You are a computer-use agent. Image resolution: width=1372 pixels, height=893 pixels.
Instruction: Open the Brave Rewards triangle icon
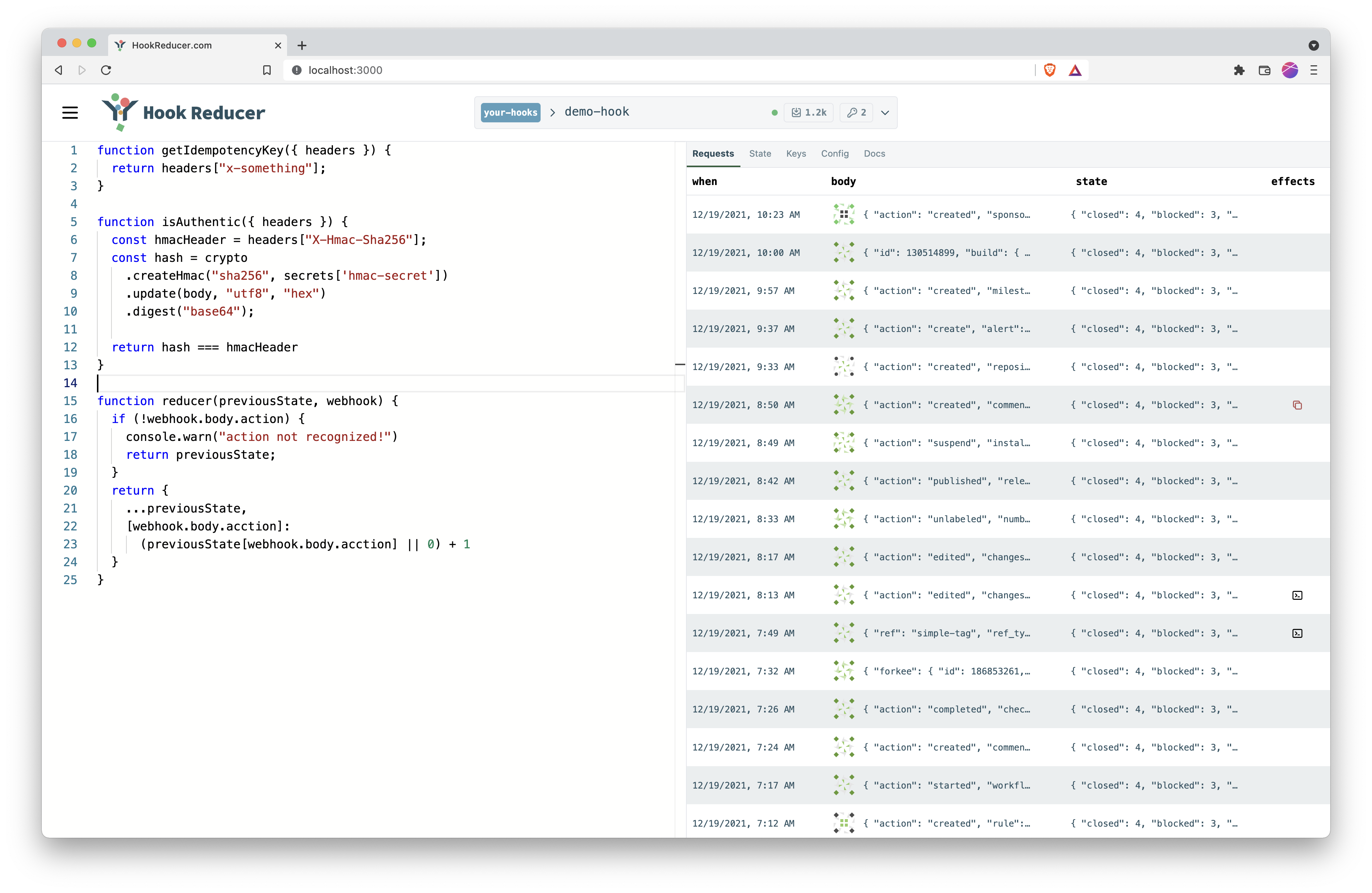tap(1074, 70)
